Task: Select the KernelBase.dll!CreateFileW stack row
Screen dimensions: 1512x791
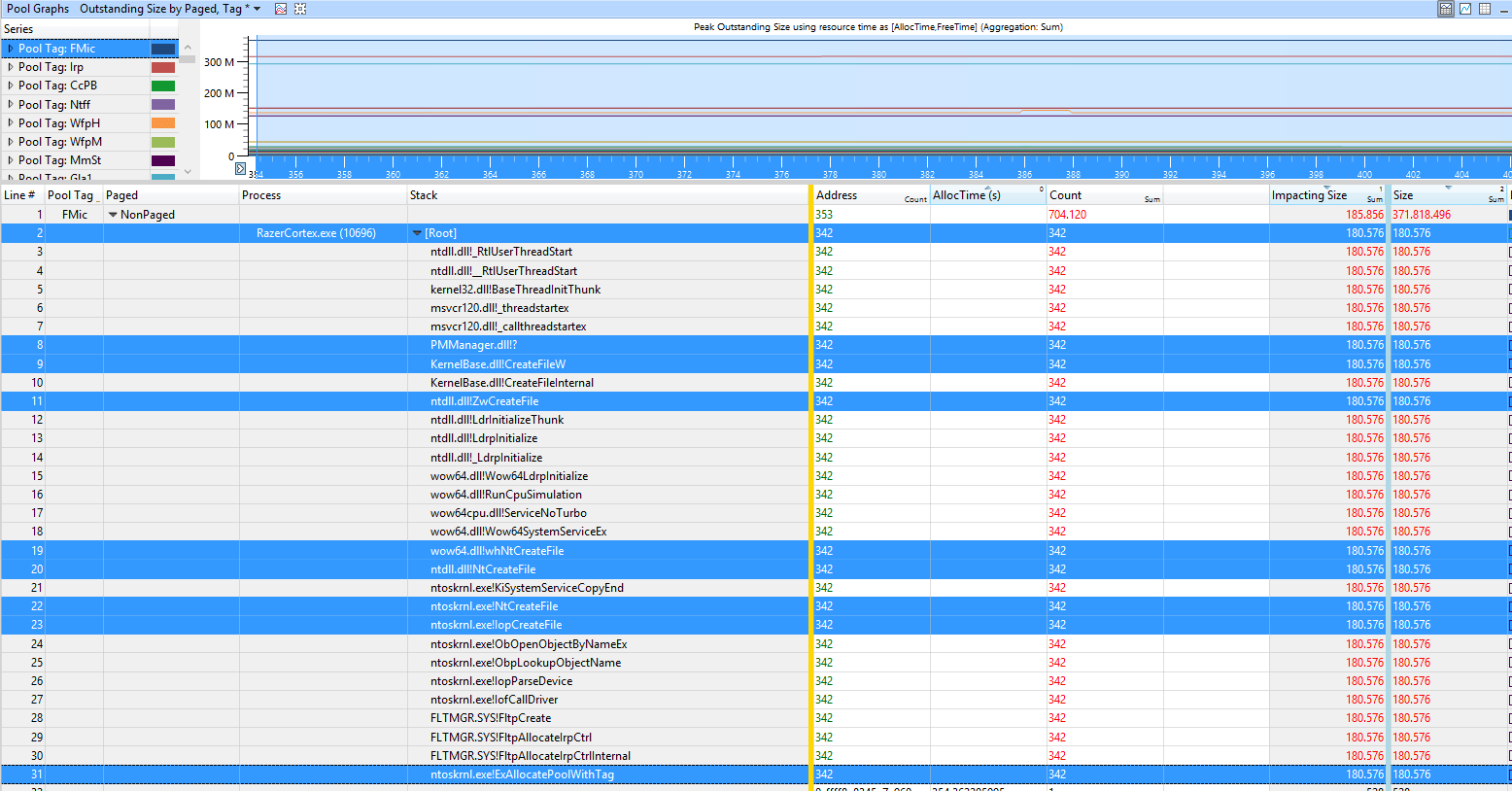Action: 498,364
